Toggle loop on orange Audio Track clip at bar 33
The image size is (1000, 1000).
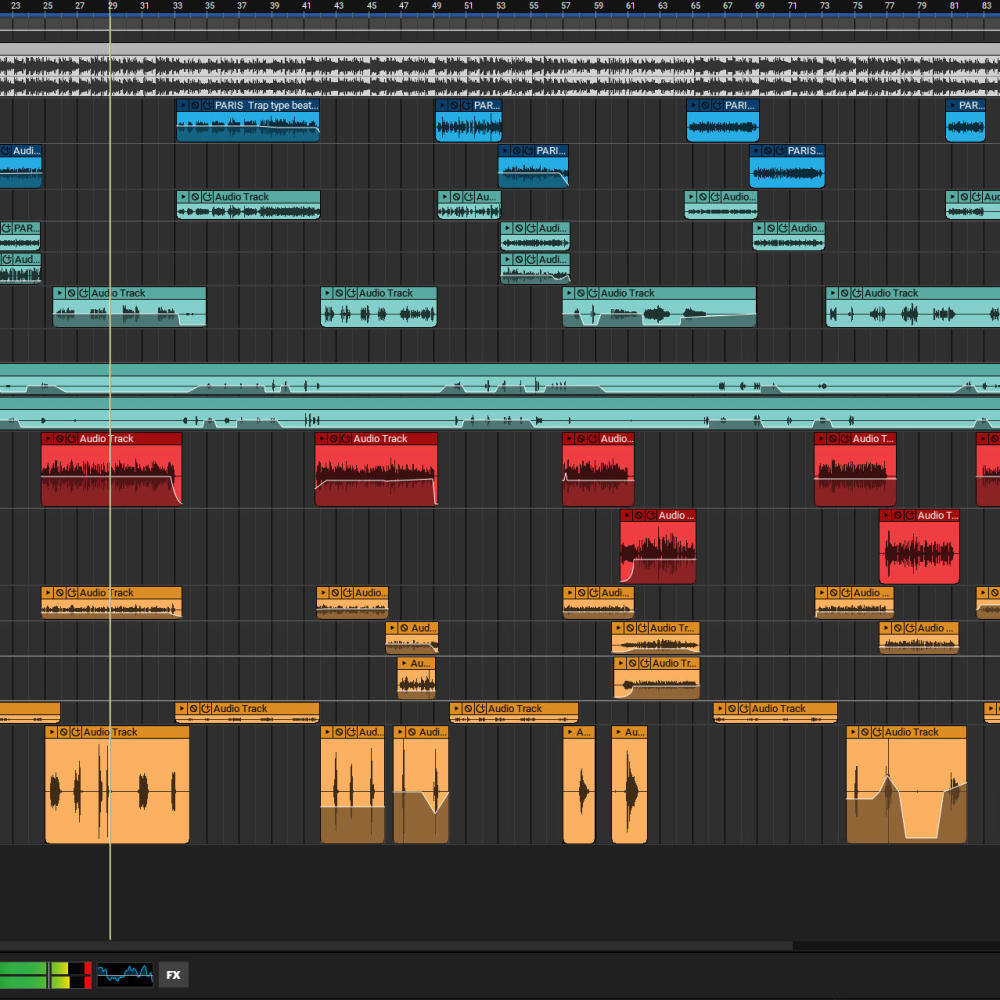[x=206, y=709]
